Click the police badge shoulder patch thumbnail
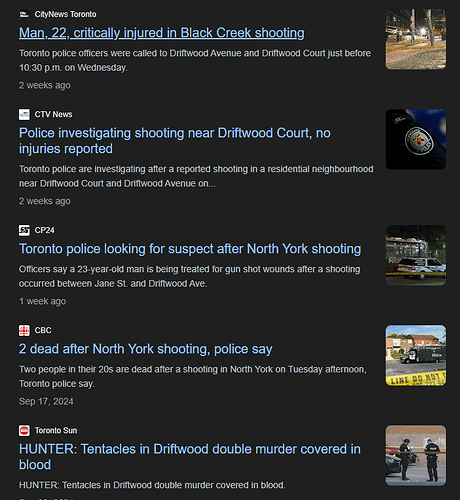Viewport: 460px width, 500px height. [x=416, y=139]
